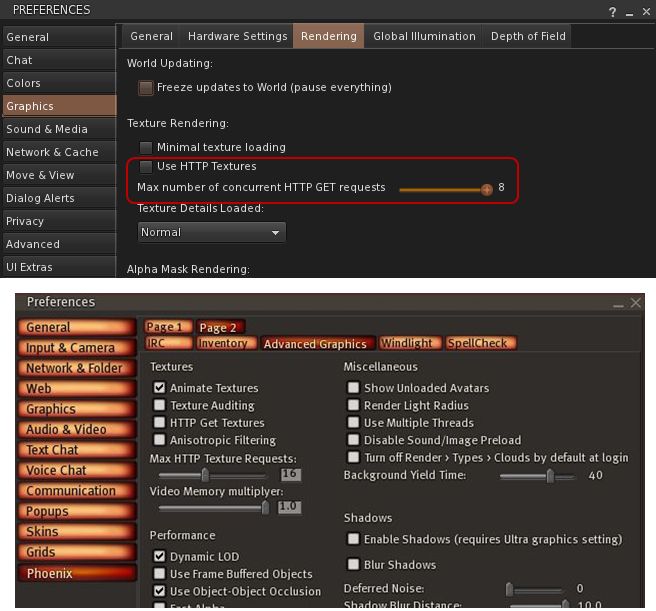
Task: Open Network & Cache preferences
Action: (52, 152)
